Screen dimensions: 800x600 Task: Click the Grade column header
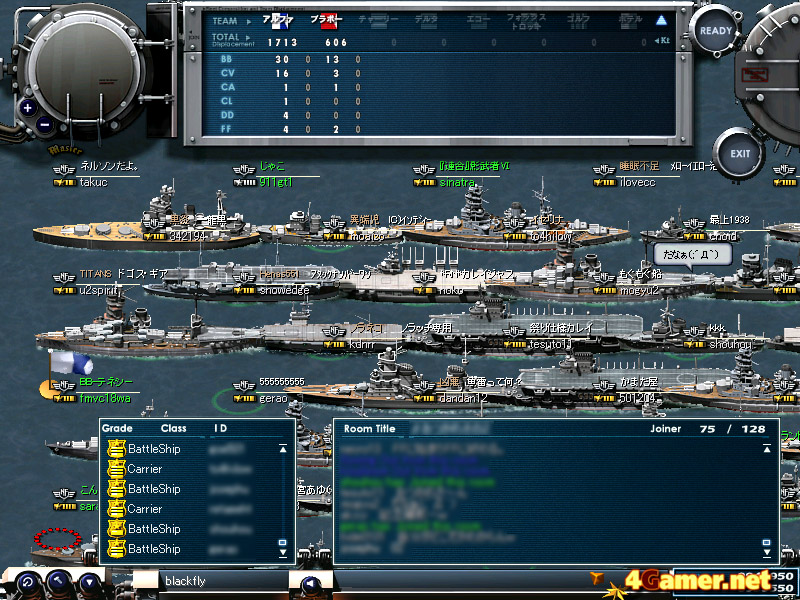(x=117, y=428)
